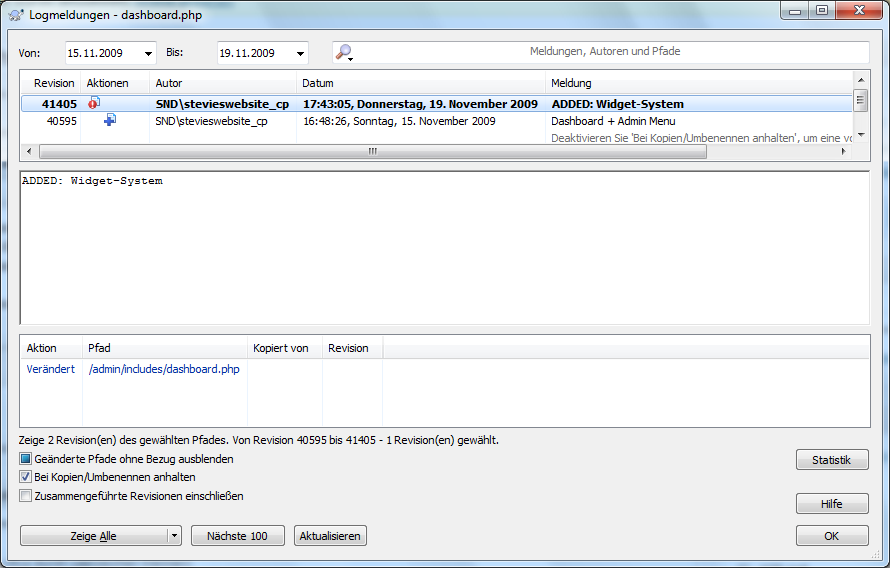
Task: Enable 'Zusammengeführte Revisionen einschließen' checkbox
Action: (x=26, y=495)
